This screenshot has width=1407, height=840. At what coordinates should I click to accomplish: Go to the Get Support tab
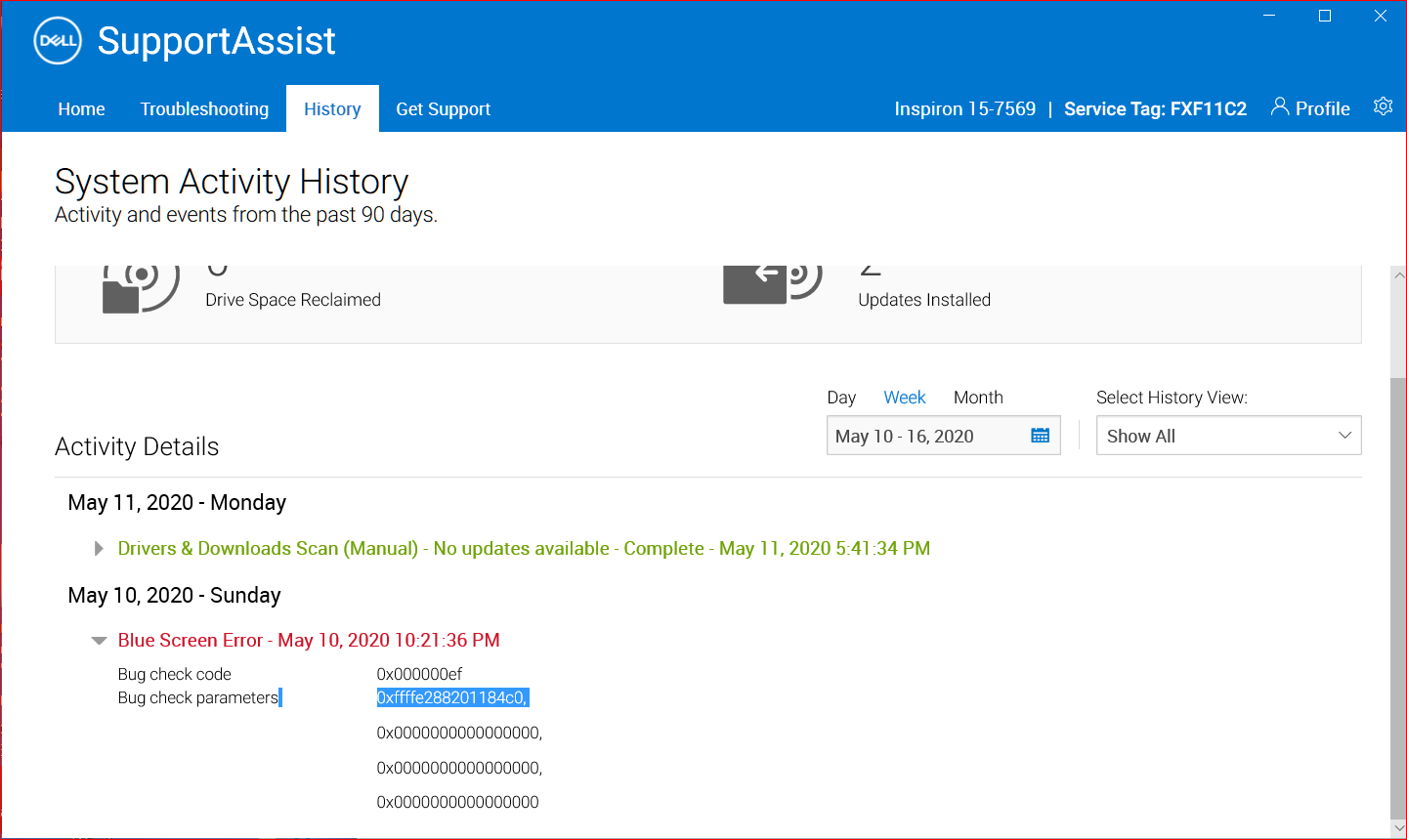(x=443, y=109)
